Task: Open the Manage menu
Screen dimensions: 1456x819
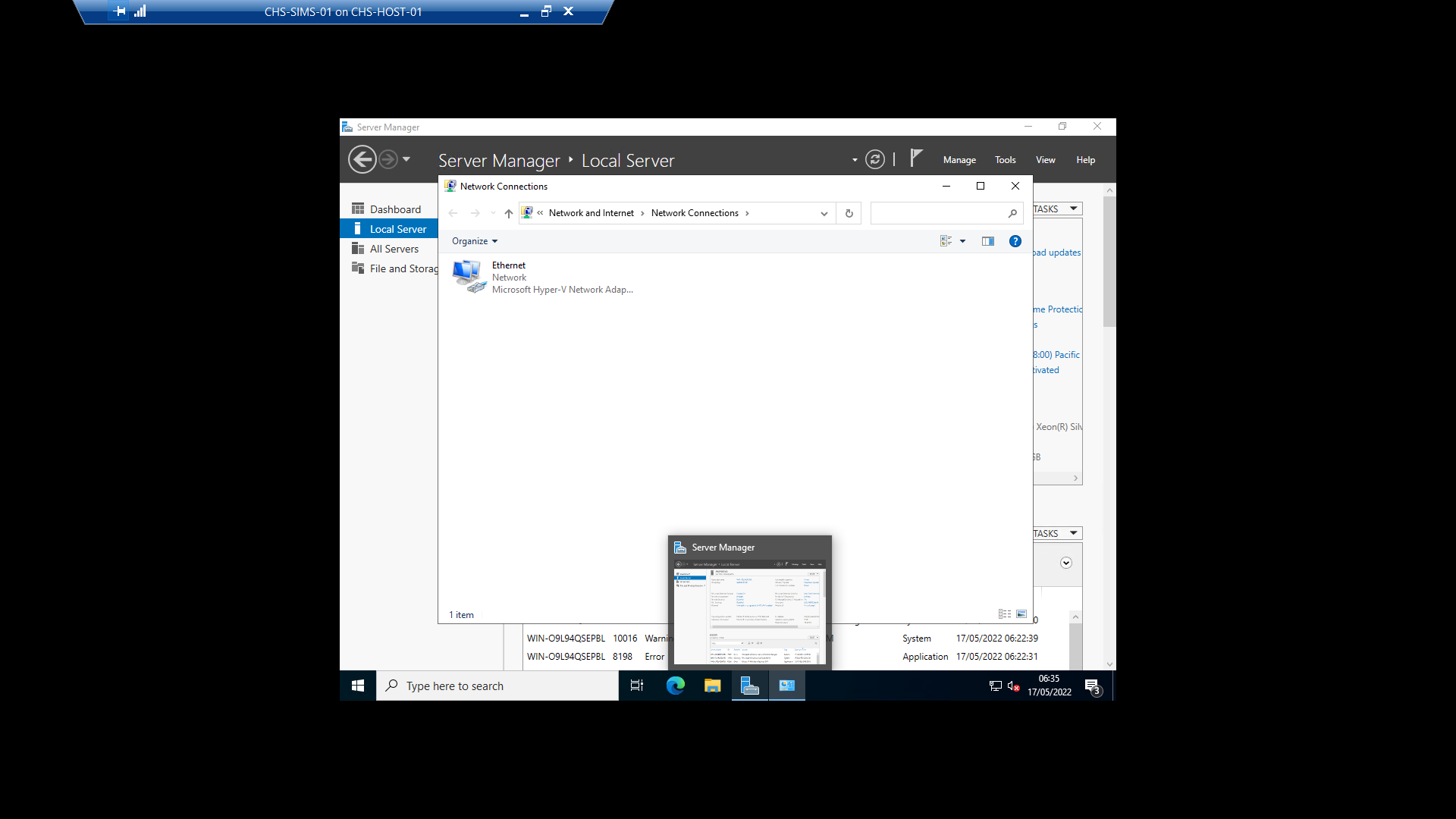Action: click(959, 160)
